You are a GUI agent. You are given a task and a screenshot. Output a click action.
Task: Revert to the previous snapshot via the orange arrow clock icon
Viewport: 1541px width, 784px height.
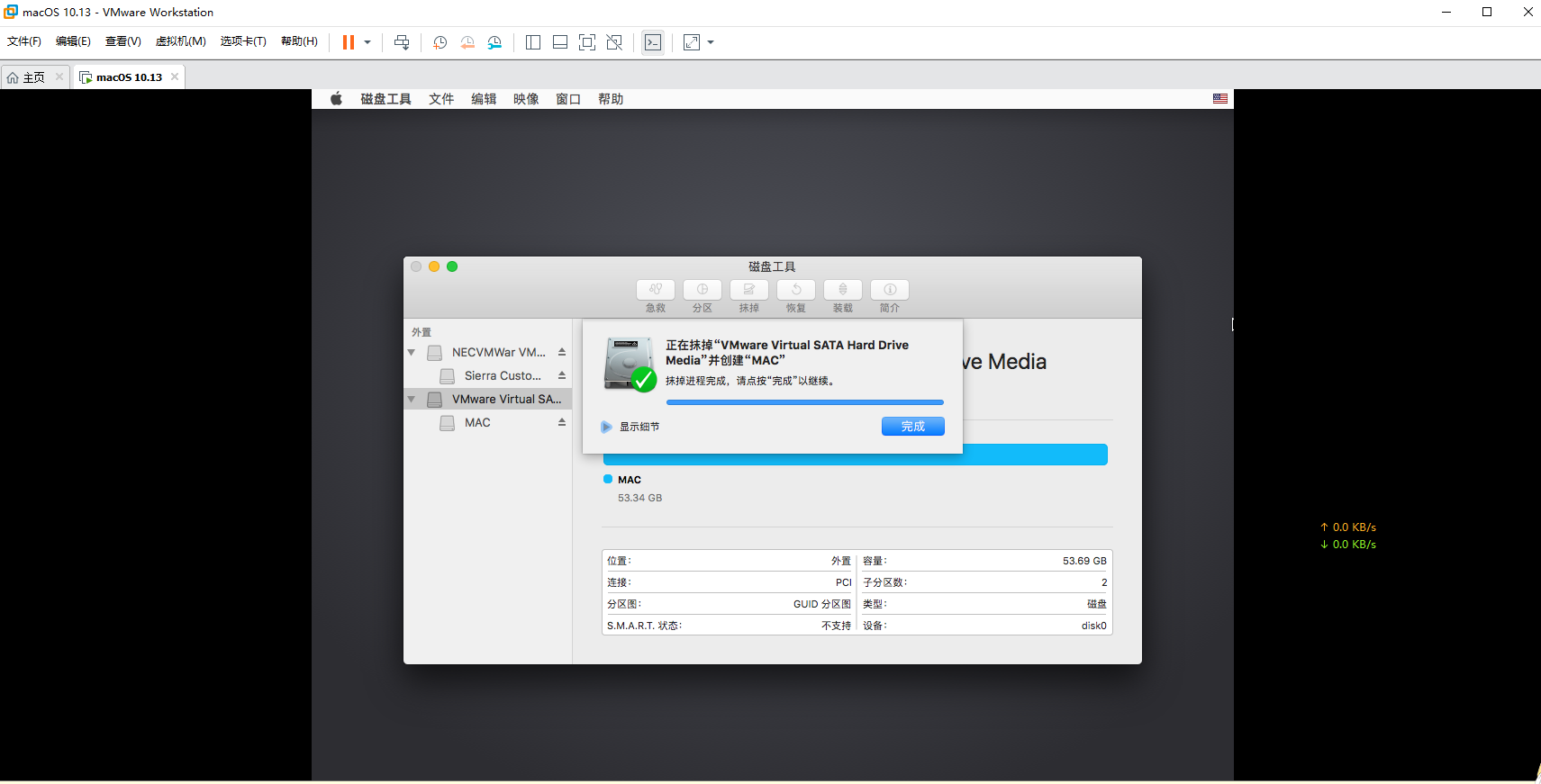click(x=467, y=42)
